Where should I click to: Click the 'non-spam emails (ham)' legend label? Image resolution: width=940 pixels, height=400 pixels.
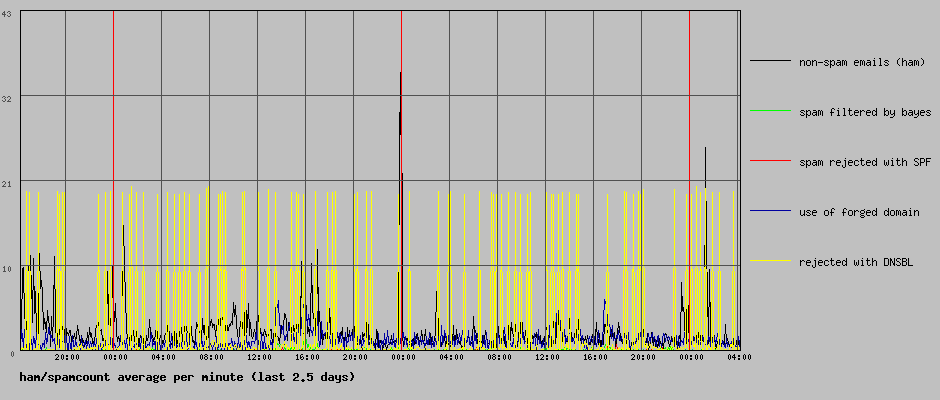pos(862,62)
